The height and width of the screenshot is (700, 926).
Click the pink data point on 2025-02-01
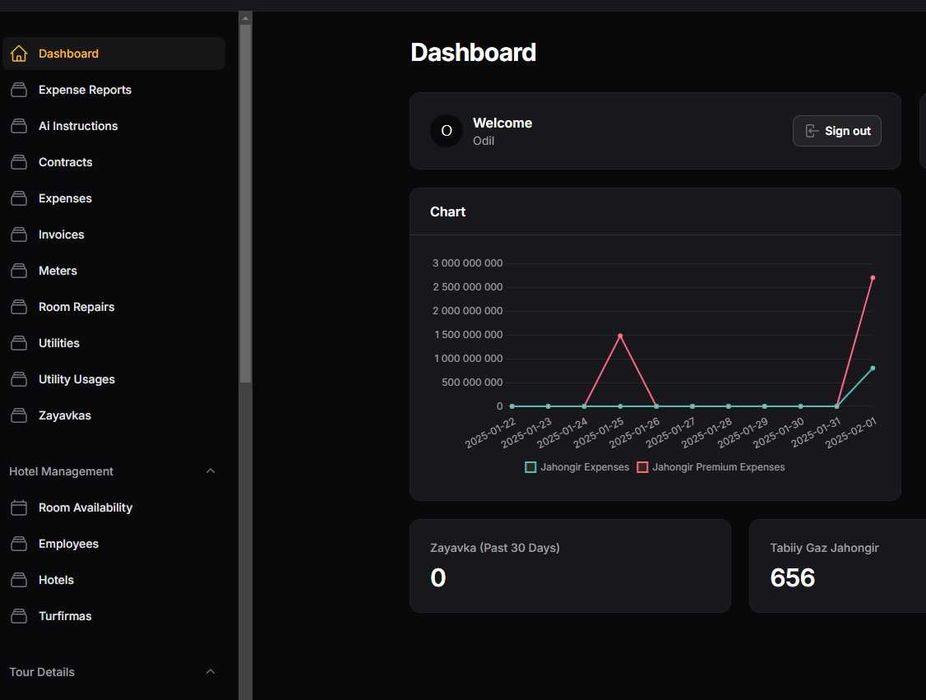(x=873, y=278)
